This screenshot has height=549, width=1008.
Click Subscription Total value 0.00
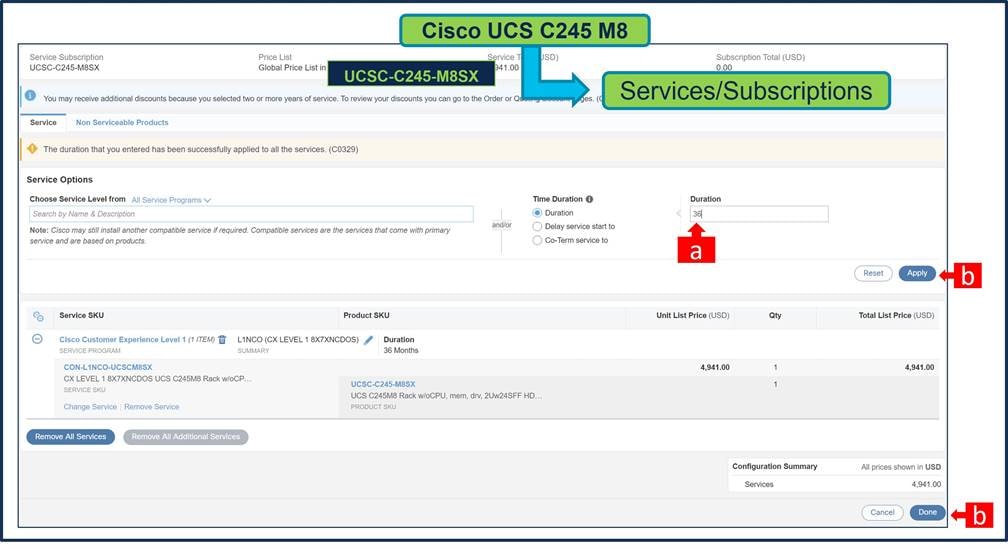point(724,68)
